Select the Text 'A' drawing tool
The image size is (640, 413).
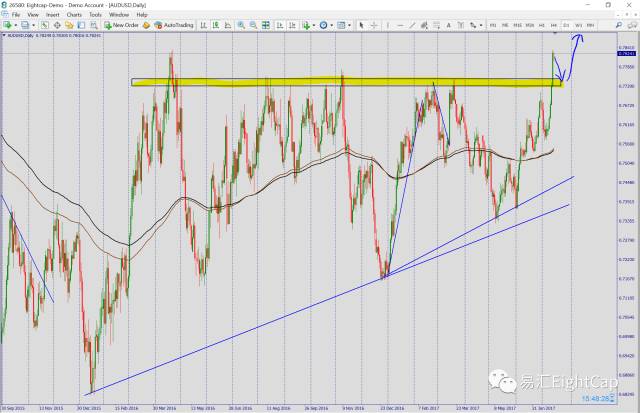(x=449, y=25)
